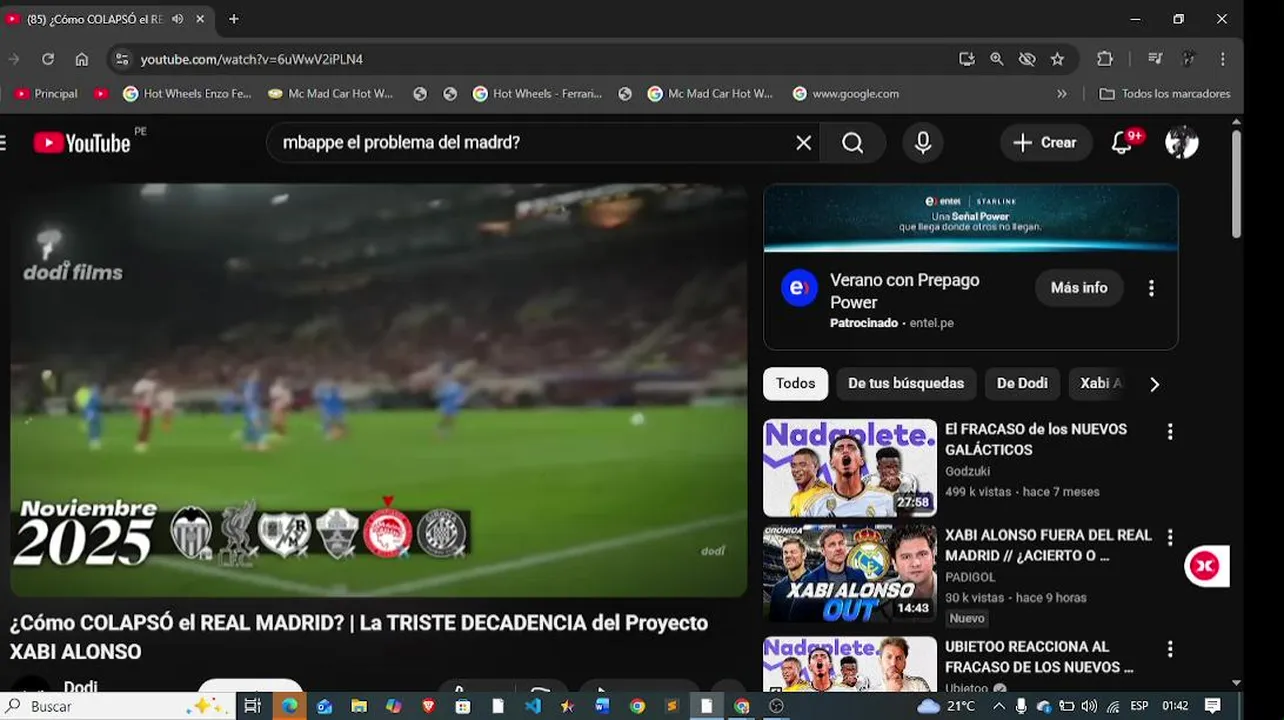Open the entel.pe sponsor link

pyautogui.click(x=932, y=323)
